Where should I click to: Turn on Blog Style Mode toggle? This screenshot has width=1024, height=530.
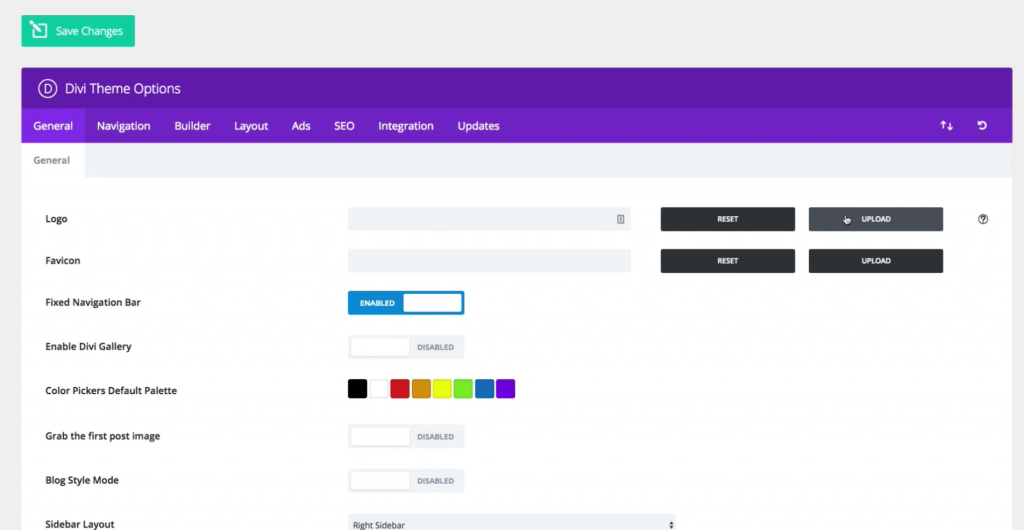point(406,480)
